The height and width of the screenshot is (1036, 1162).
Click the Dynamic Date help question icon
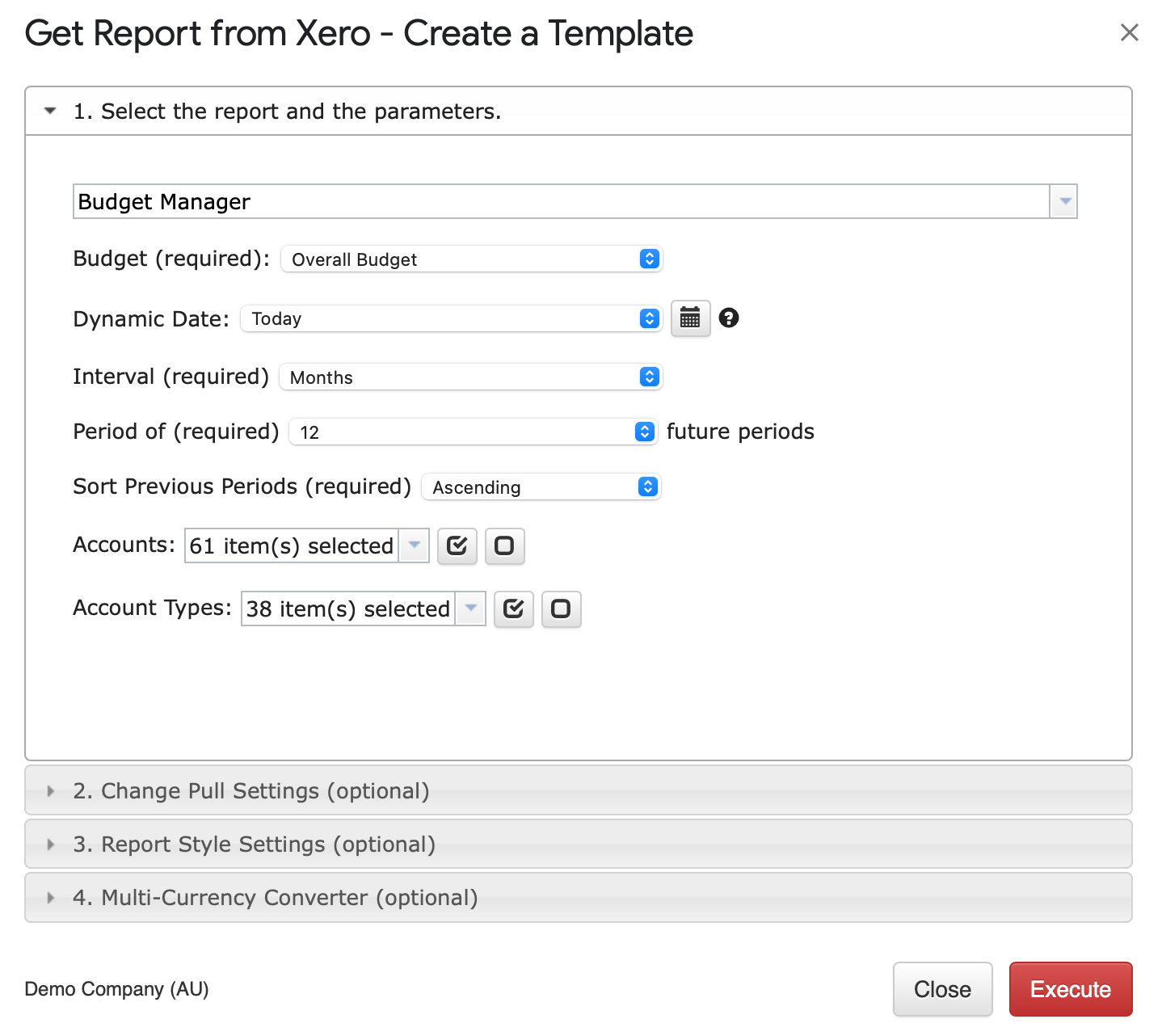(729, 318)
